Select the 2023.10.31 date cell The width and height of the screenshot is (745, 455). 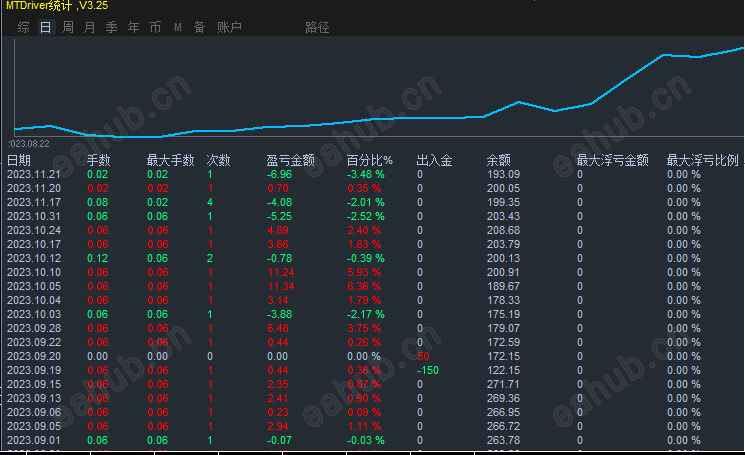(x=34, y=216)
